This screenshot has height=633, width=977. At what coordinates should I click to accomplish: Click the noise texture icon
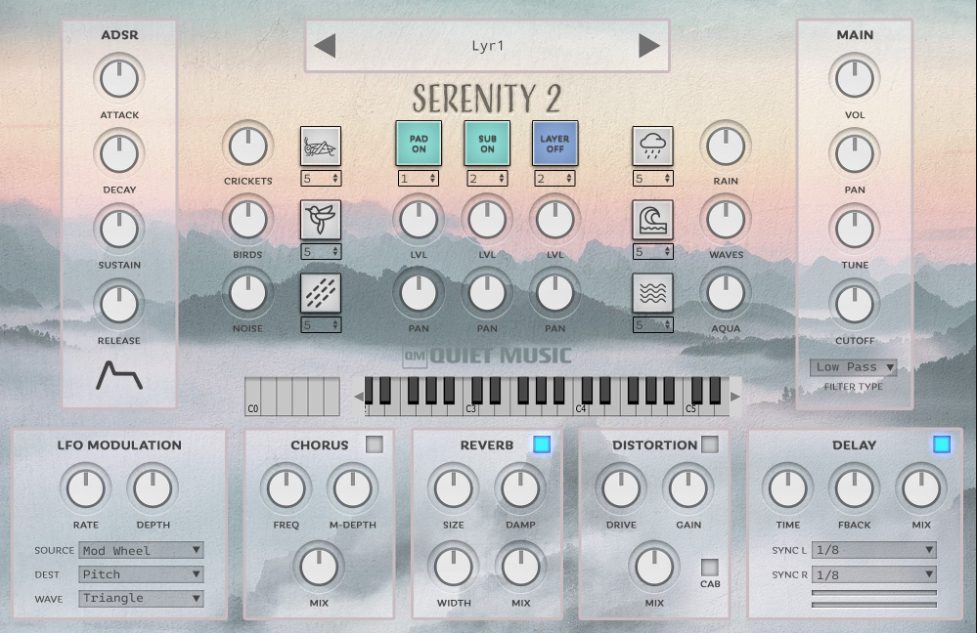pos(321,293)
